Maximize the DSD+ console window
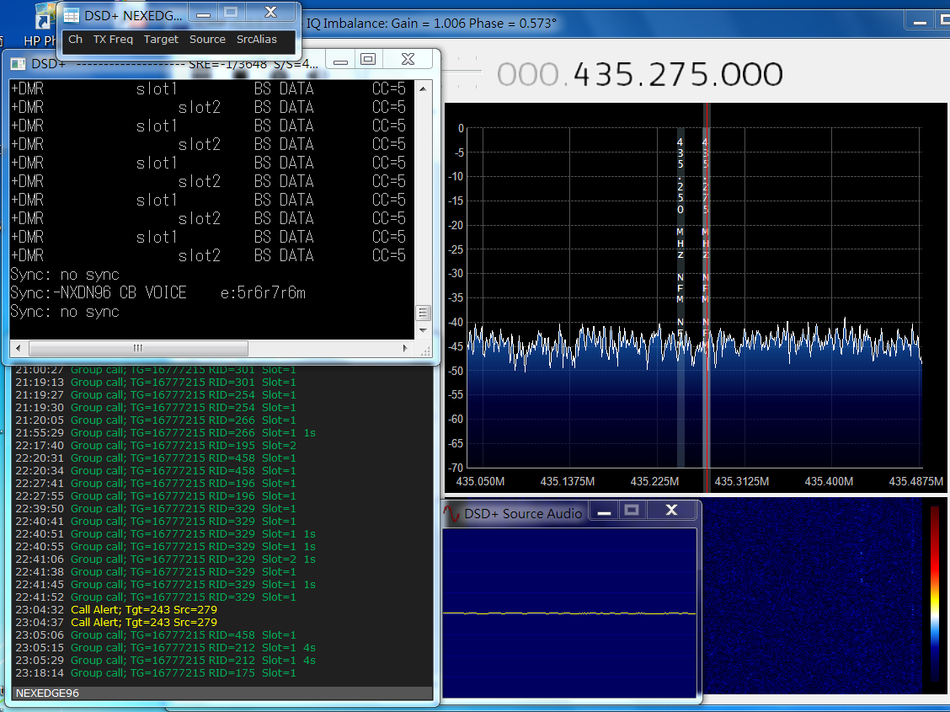Image resolution: width=950 pixels, height=712 pixels. 368,59
